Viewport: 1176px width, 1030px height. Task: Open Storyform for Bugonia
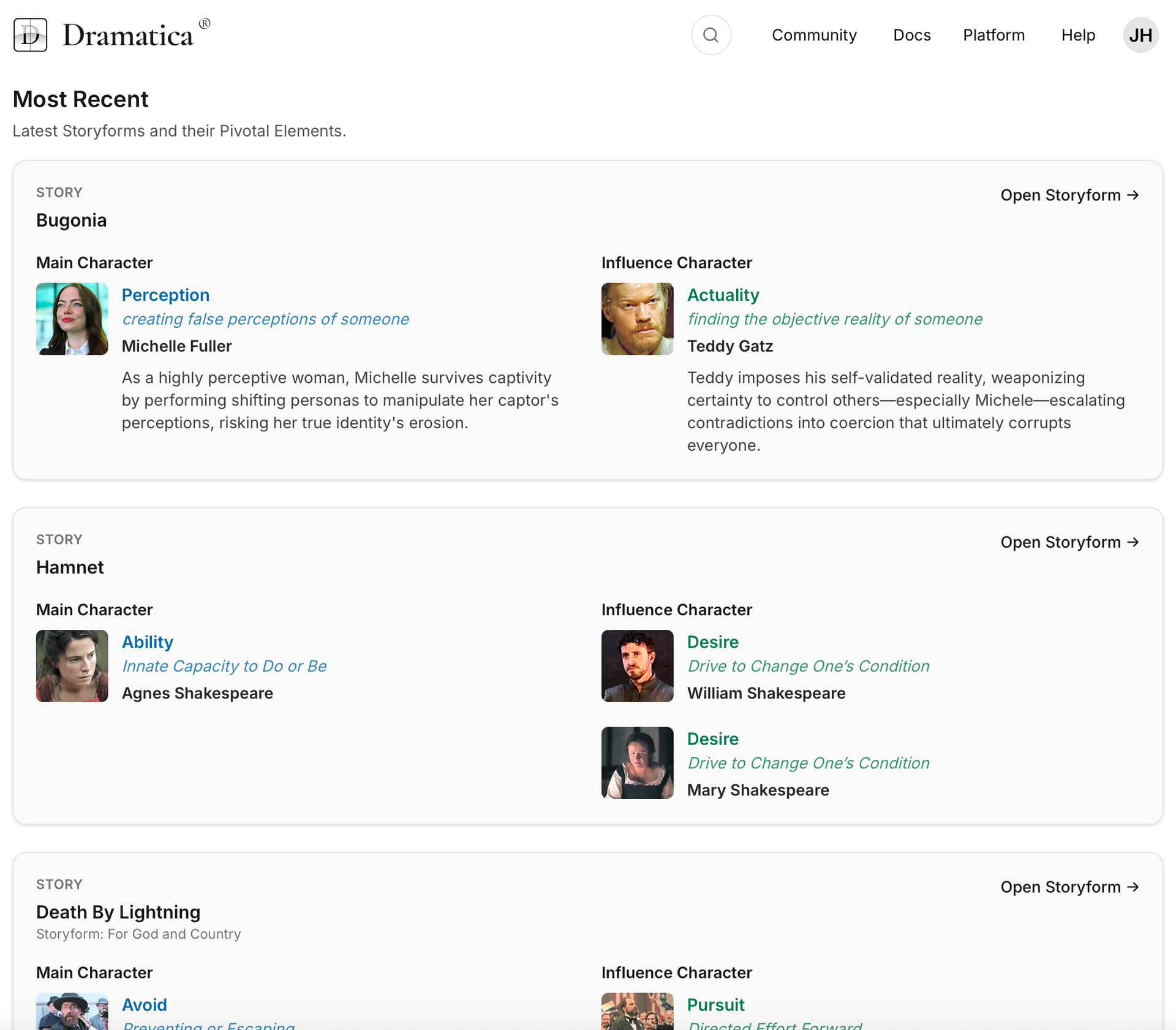1069,195
